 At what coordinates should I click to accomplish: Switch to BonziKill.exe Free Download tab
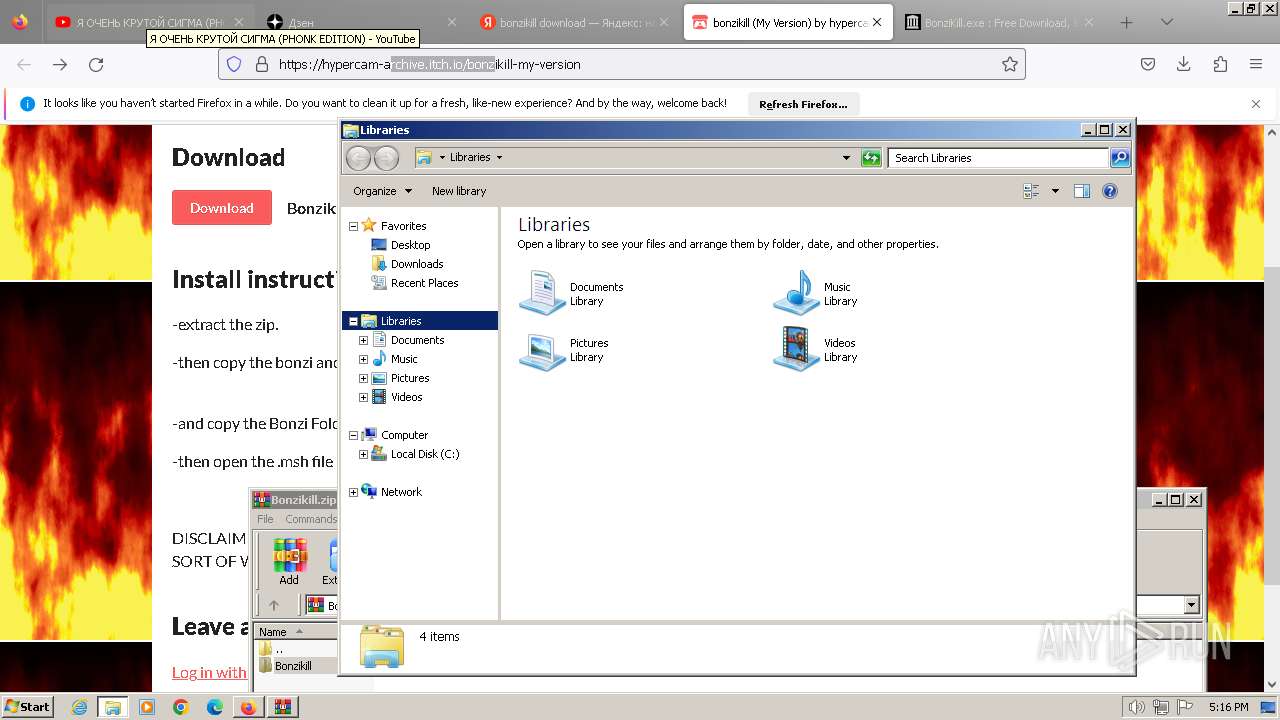tap(1000, 22)
